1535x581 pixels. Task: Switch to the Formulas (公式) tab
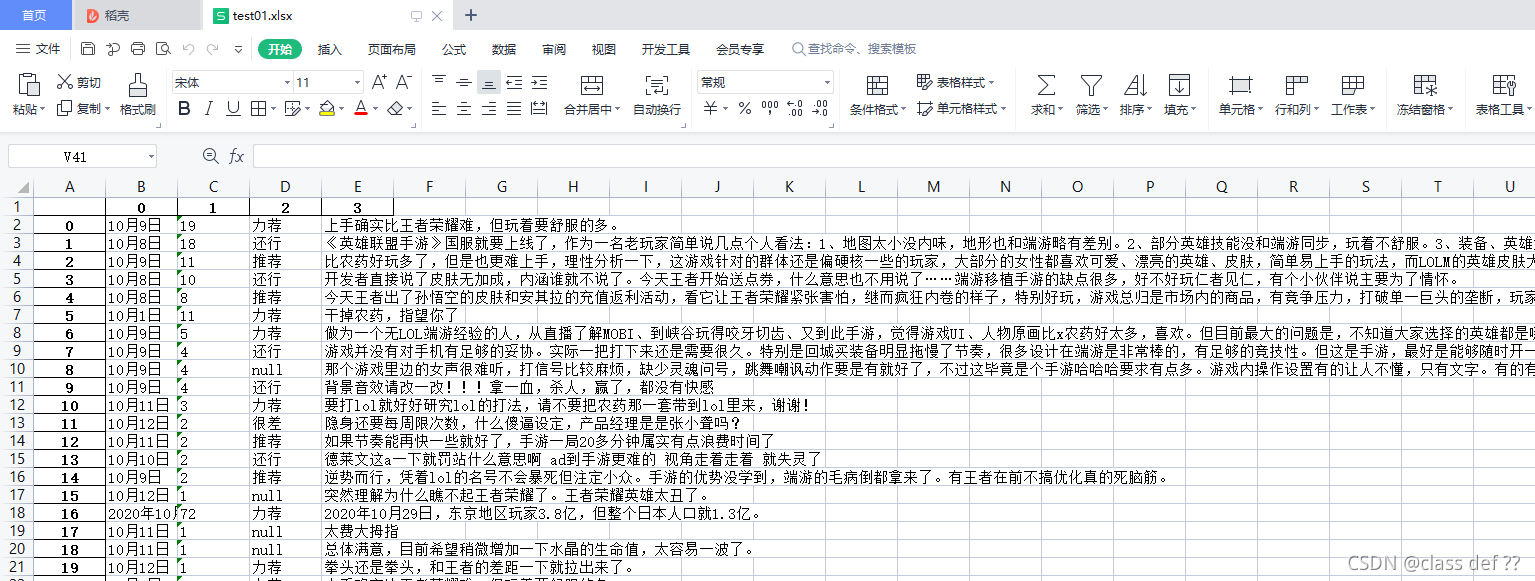[x=454, y=49]
